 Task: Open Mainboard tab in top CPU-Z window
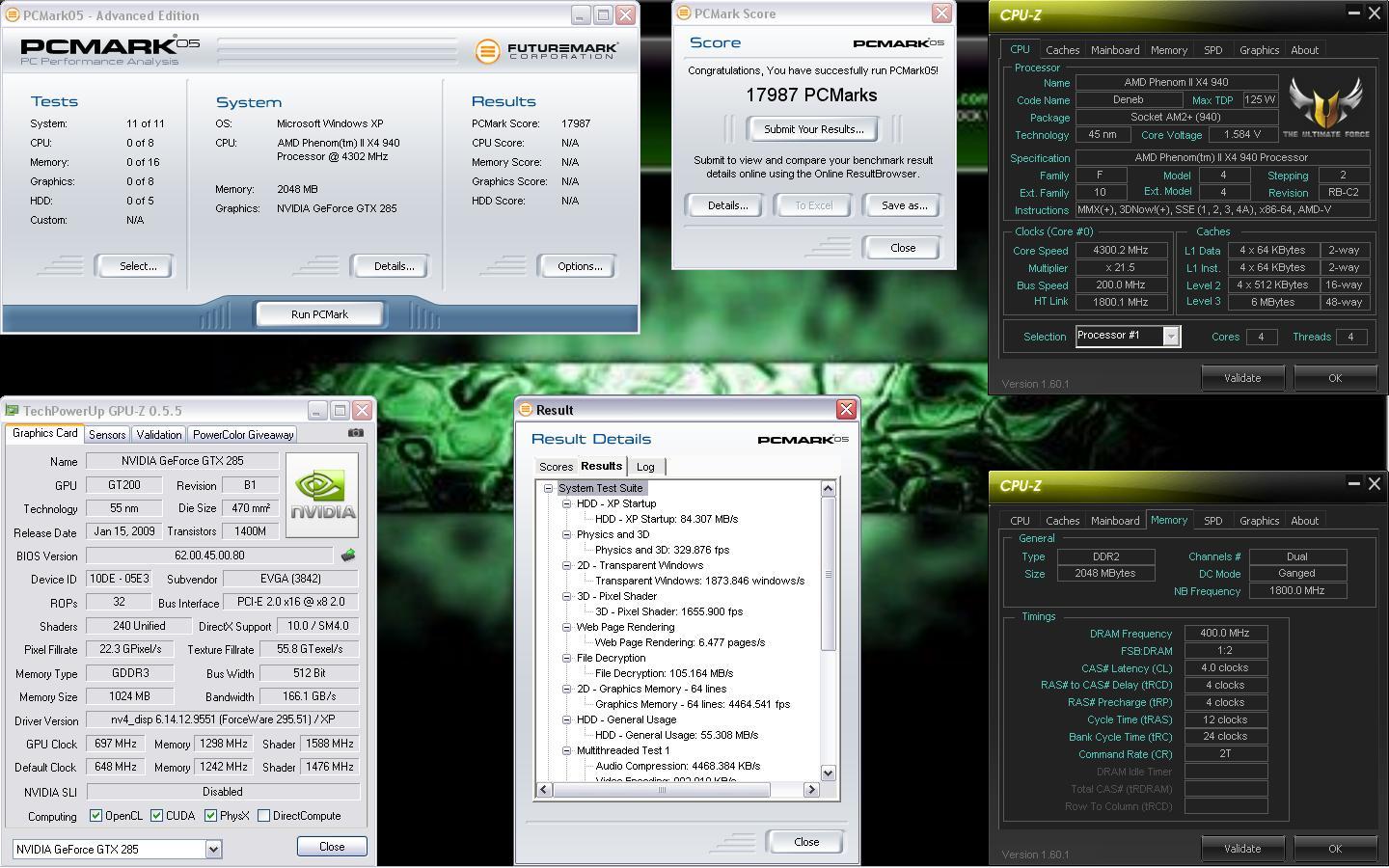pyautogui.click(x=1115, y=50)
